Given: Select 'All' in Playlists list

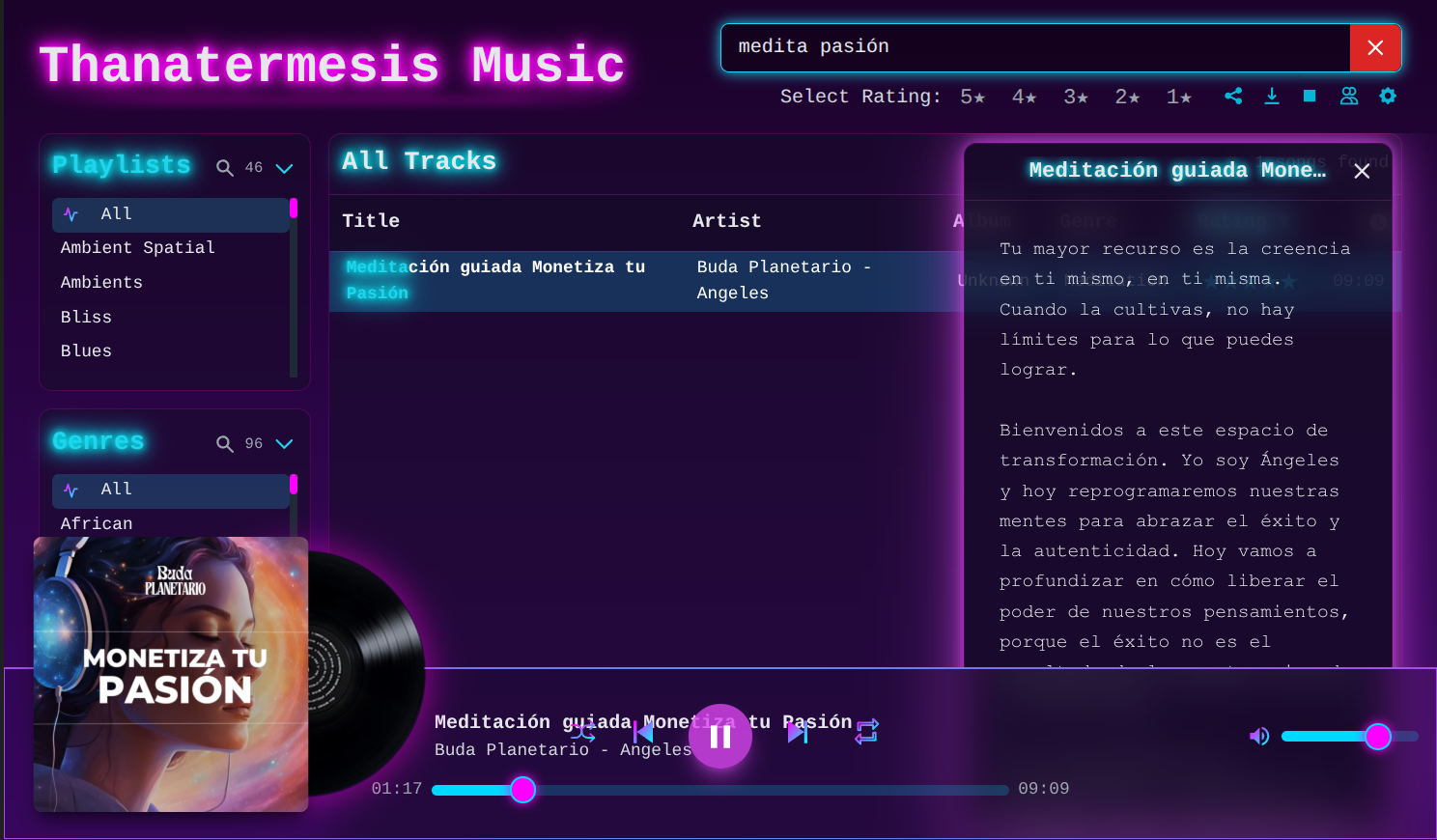Looking at the screenshot, I should (171, 214).
